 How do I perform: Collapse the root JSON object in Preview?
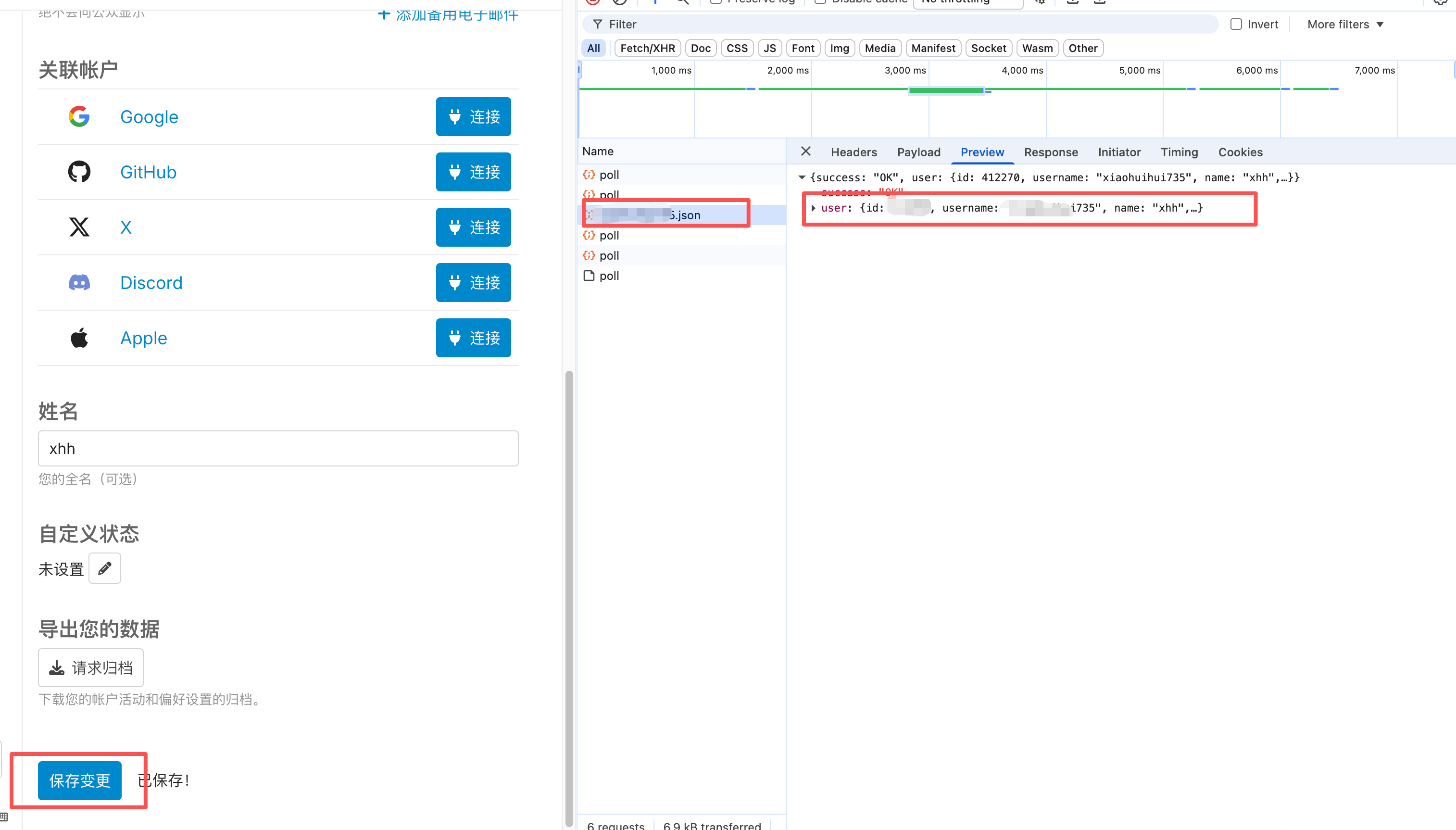(x=802, y=177)
